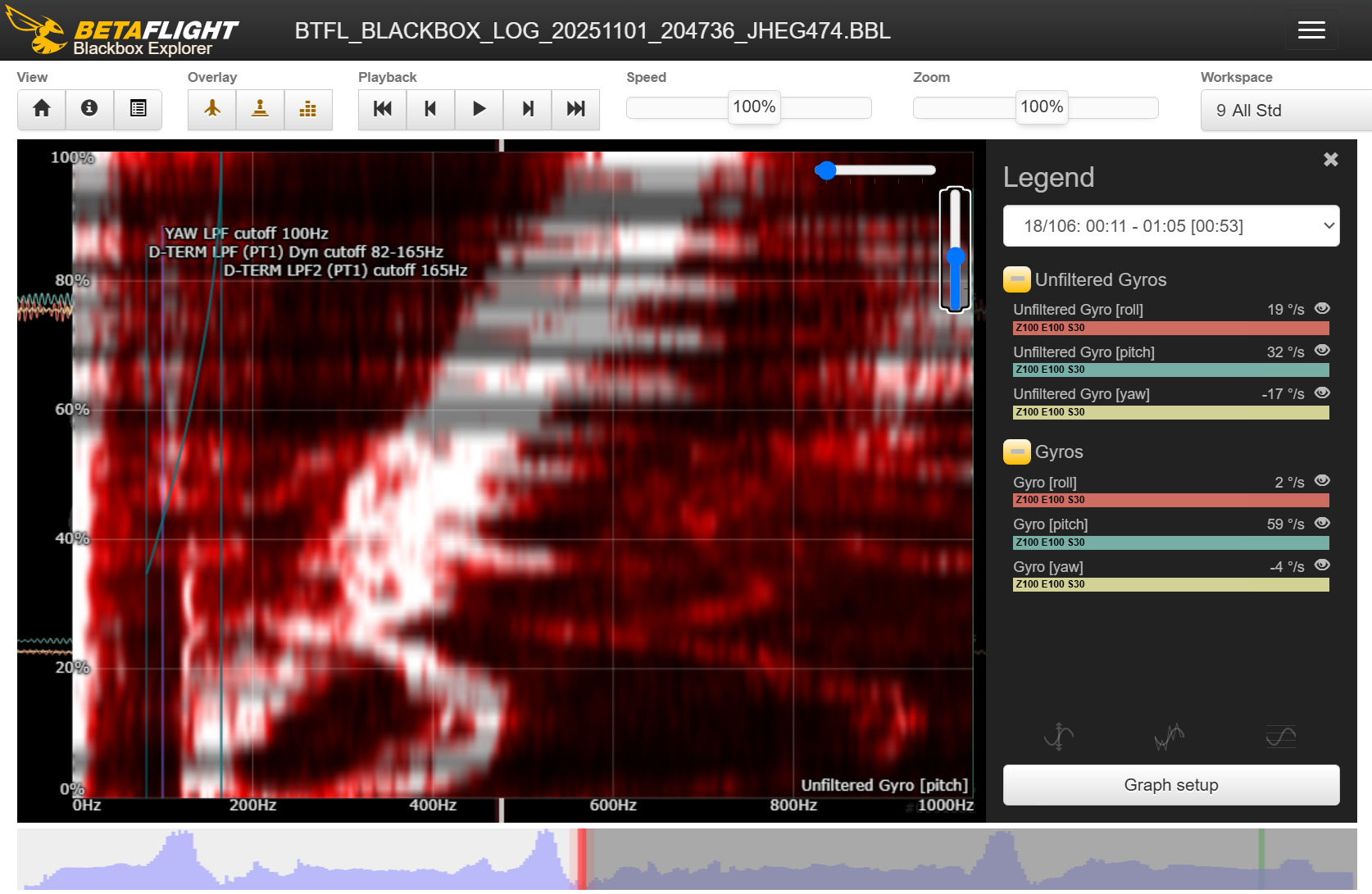Jump to the end of the log
Viewport: 1372px width, 894px height.
coord(575,109)
